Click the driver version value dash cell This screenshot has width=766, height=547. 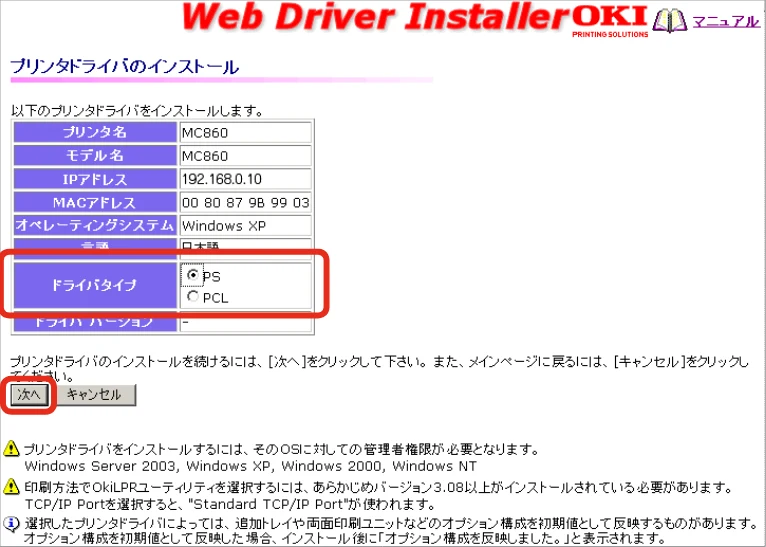245,322
